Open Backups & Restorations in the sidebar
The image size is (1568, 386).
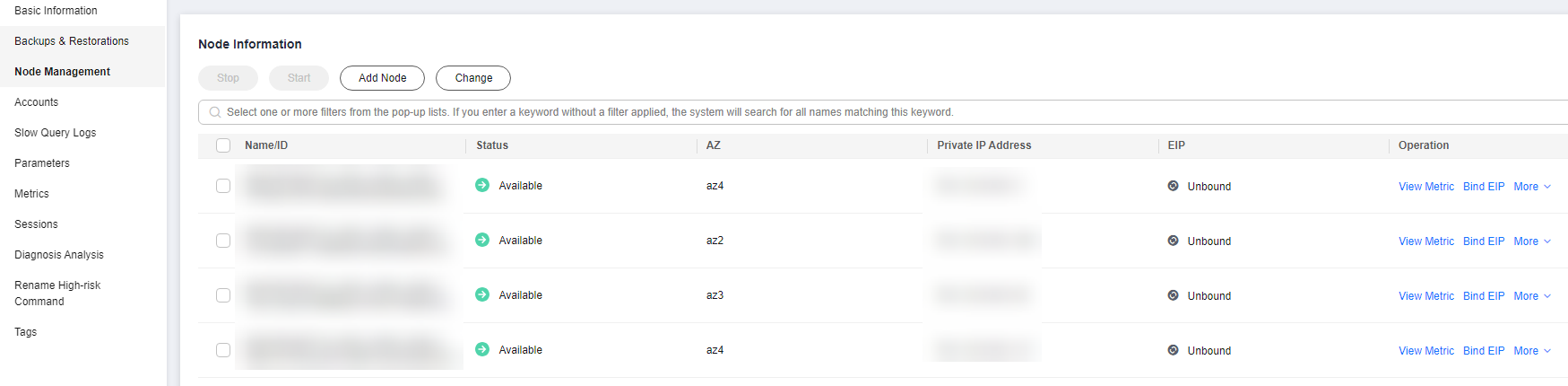(x=72, y=41)
